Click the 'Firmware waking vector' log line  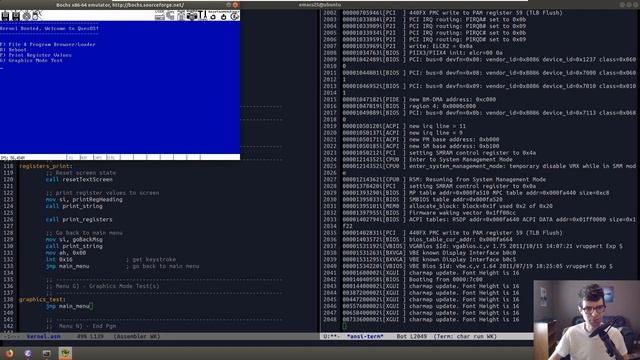429,213
